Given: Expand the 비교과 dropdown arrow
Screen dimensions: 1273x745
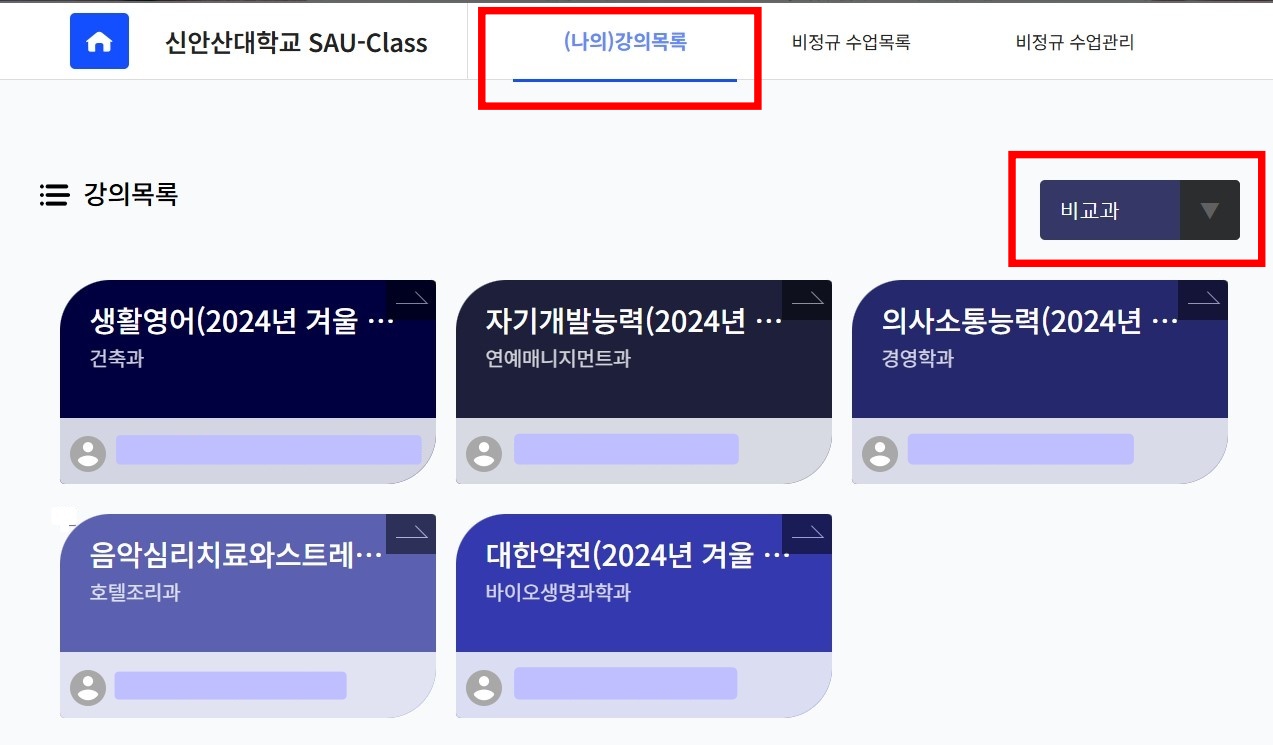Looking at the screenshot, I should (1210, 210).
